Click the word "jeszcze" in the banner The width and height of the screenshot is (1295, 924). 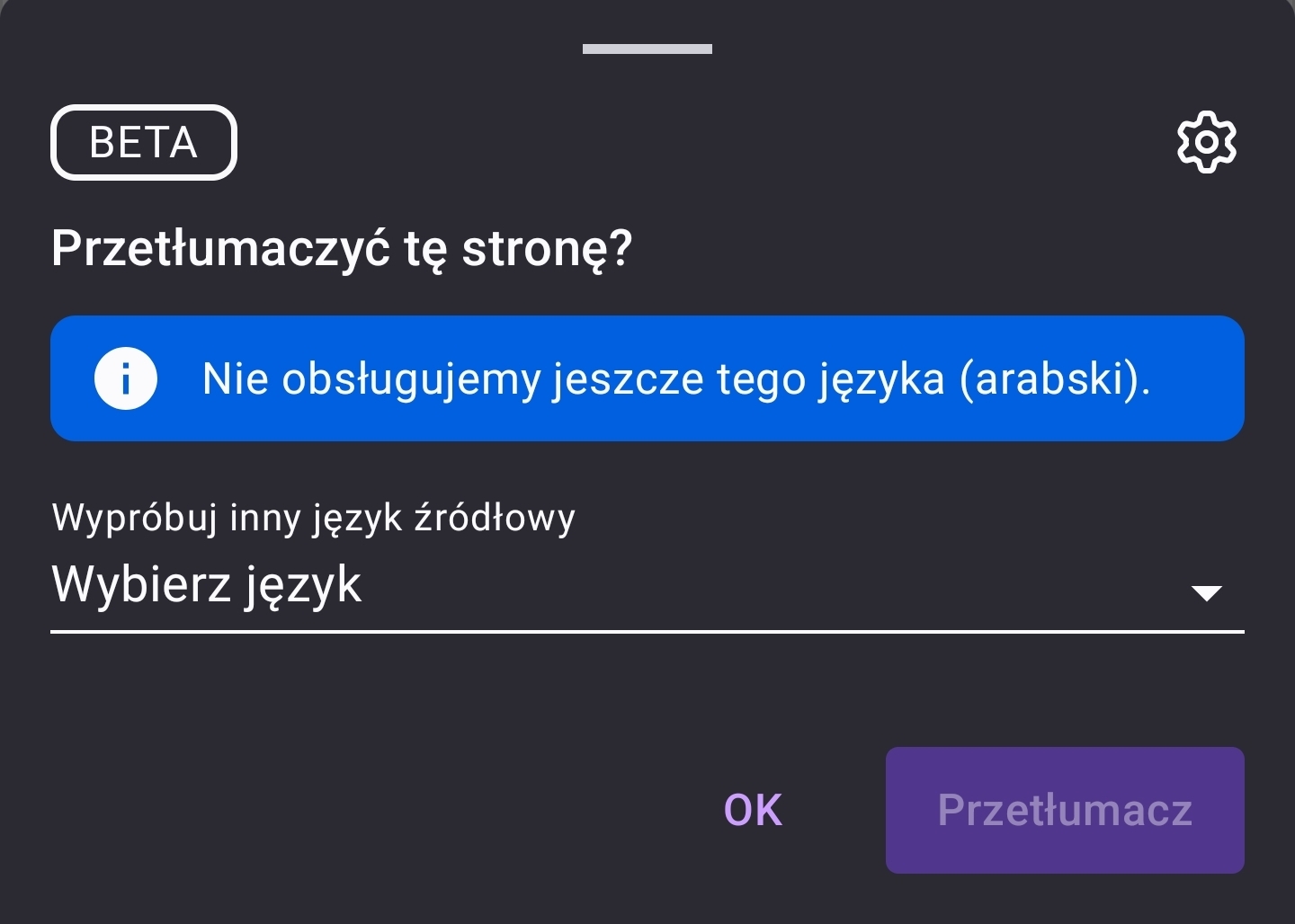[x=628, y=378]
